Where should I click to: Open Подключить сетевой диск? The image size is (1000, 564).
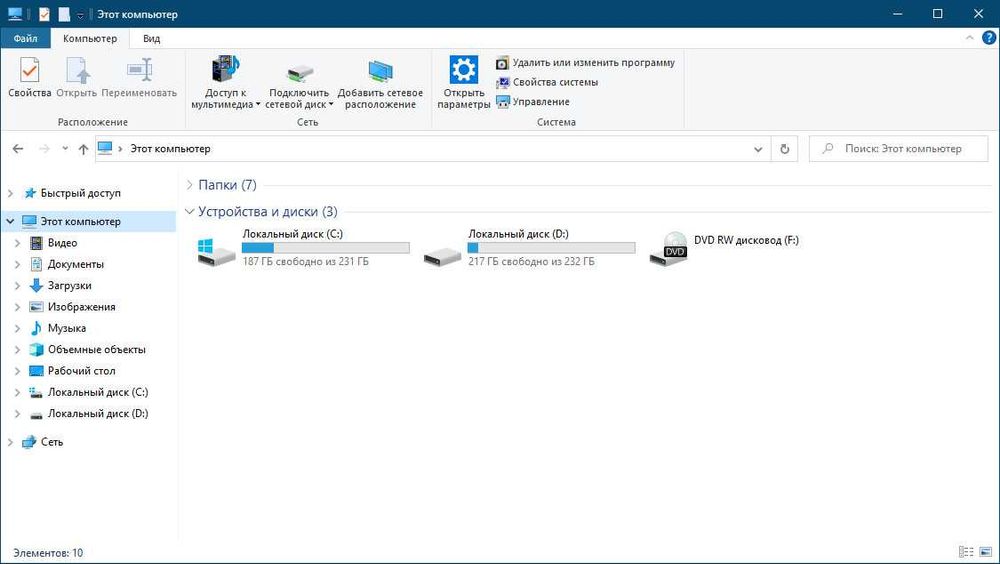click(299, 83)
